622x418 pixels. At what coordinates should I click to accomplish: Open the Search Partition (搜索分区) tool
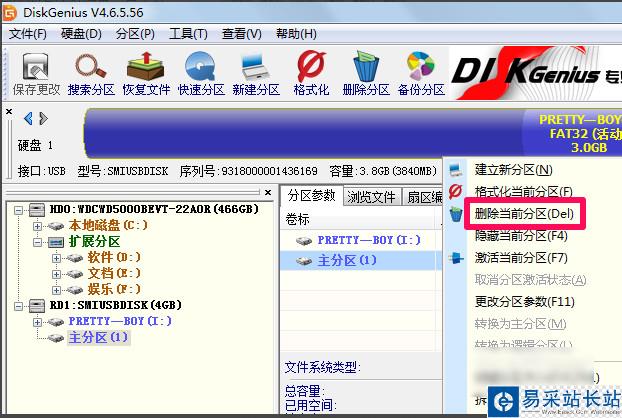click(91, 74)
